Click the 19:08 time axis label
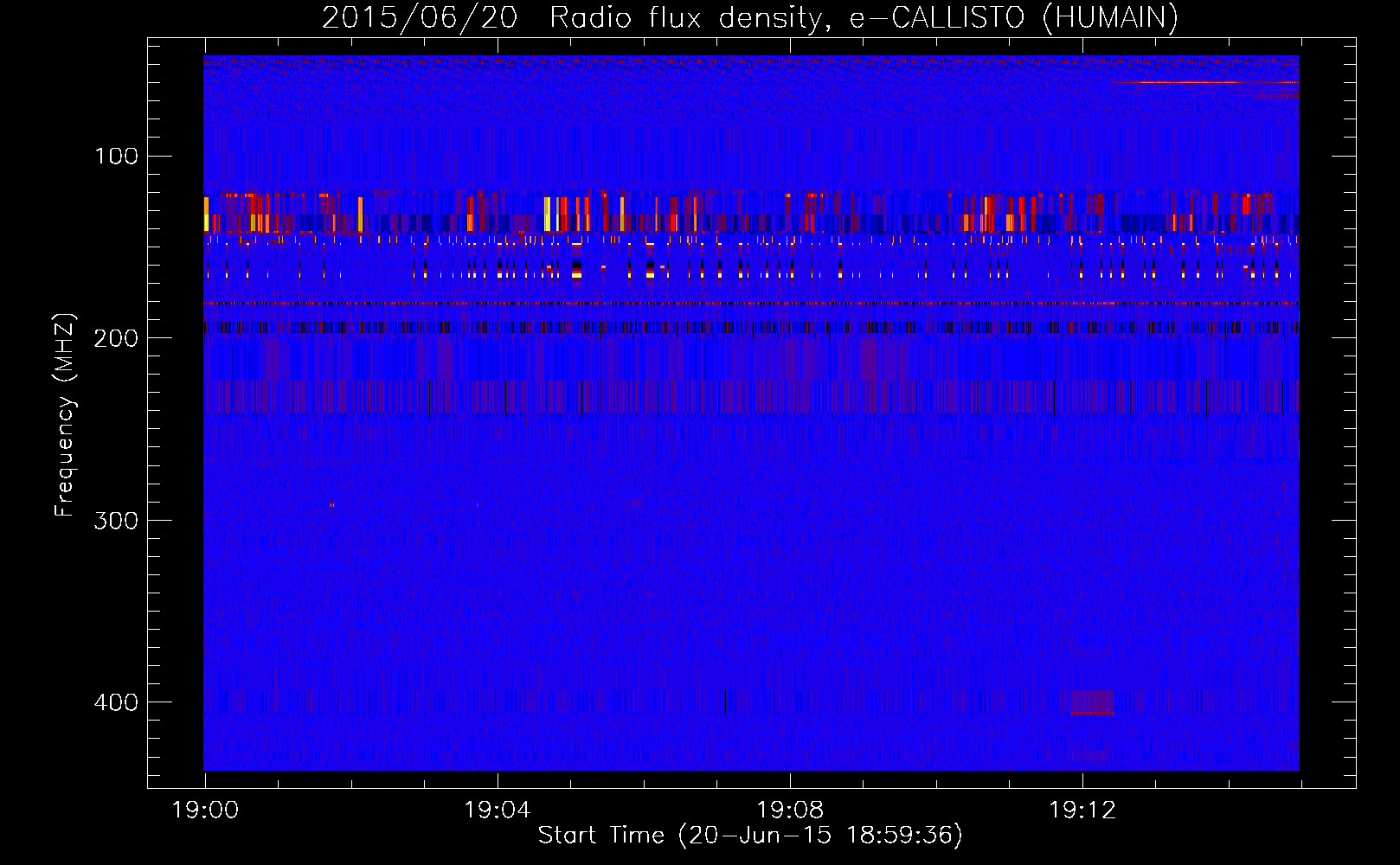Screen dimensions: 1400x865 (x=789, y=810)
